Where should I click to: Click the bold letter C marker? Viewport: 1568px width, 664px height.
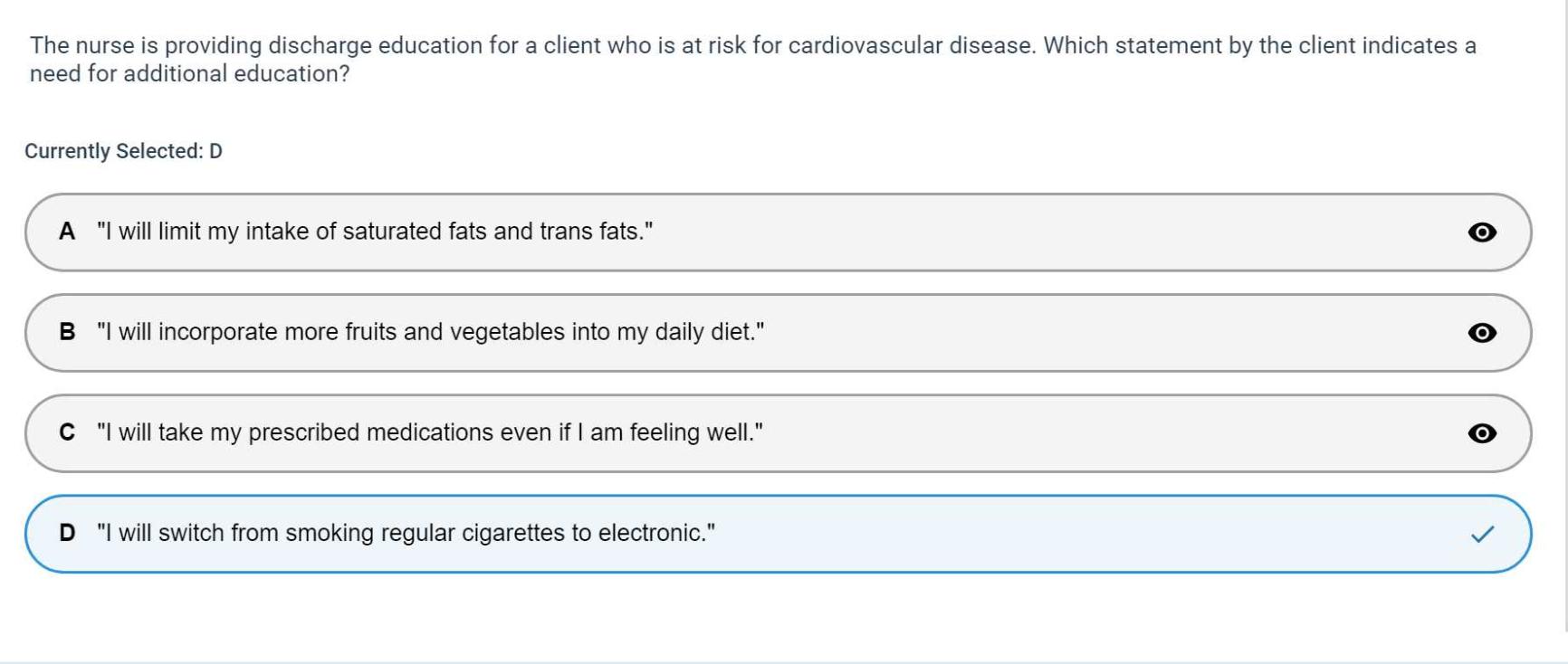tap(67, 432)
